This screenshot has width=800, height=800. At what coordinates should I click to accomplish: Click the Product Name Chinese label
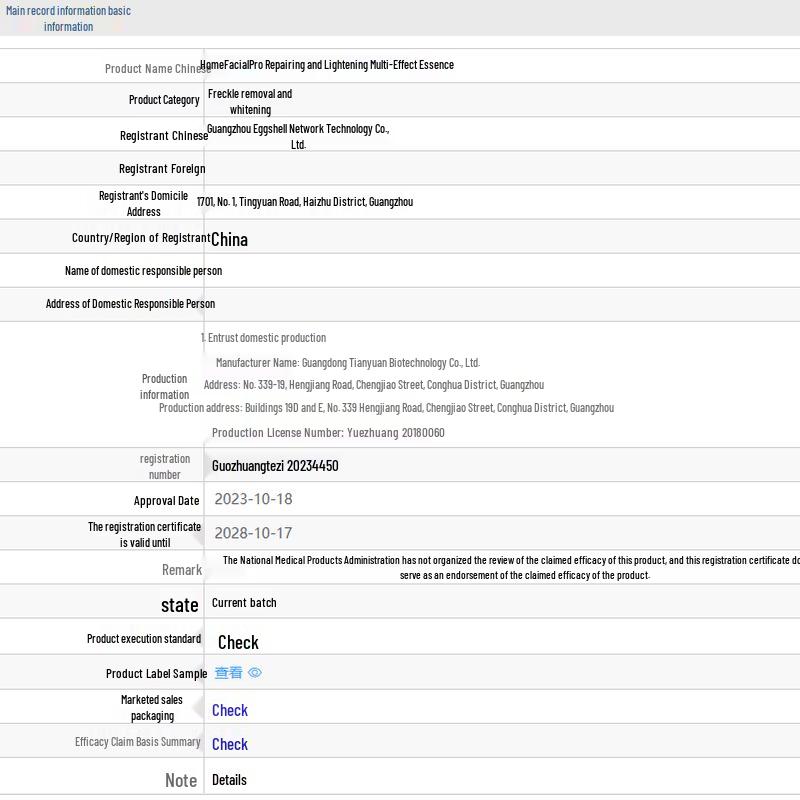click(x=158, y=69)
